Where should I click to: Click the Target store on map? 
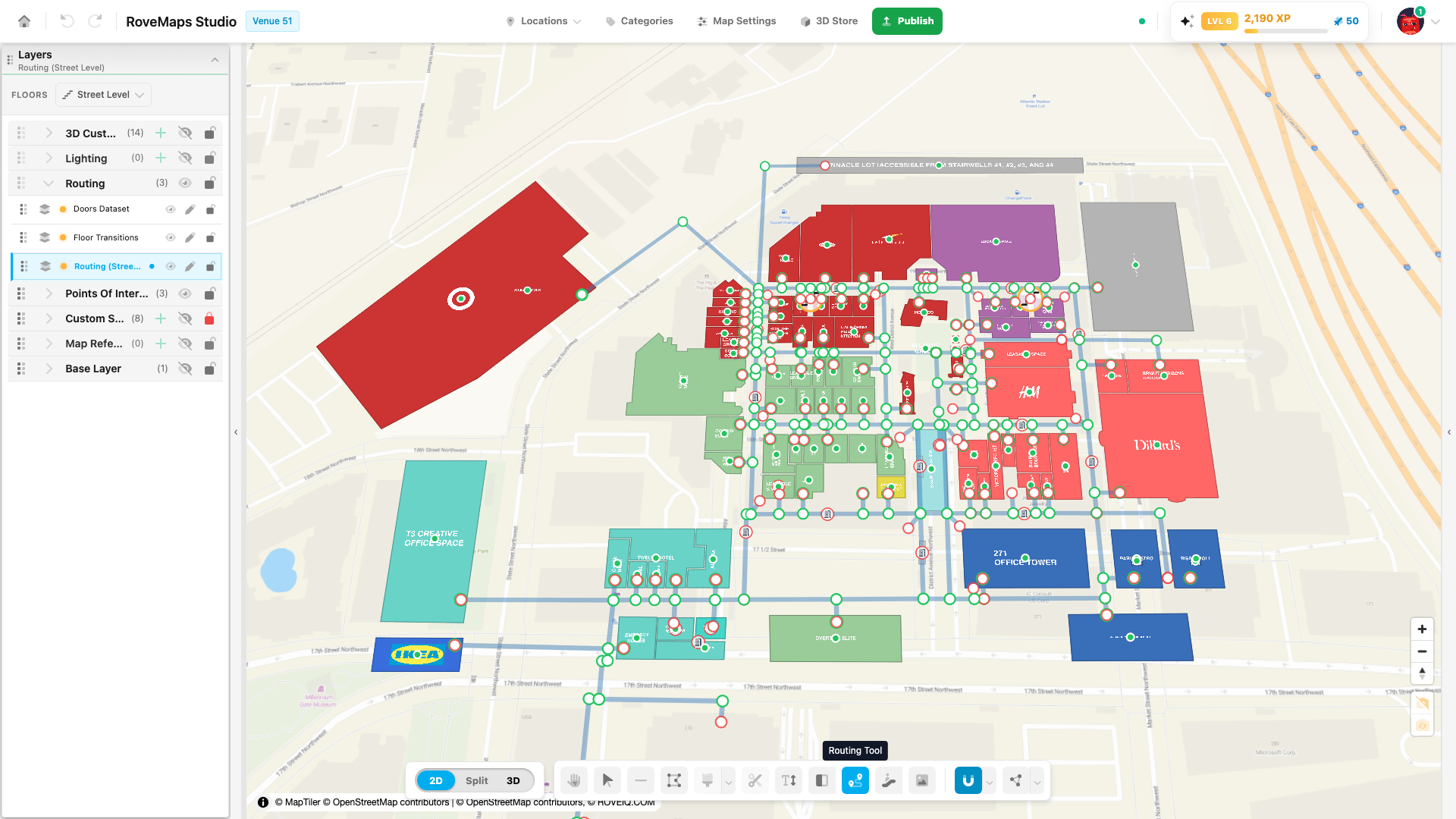click(460, 299)
